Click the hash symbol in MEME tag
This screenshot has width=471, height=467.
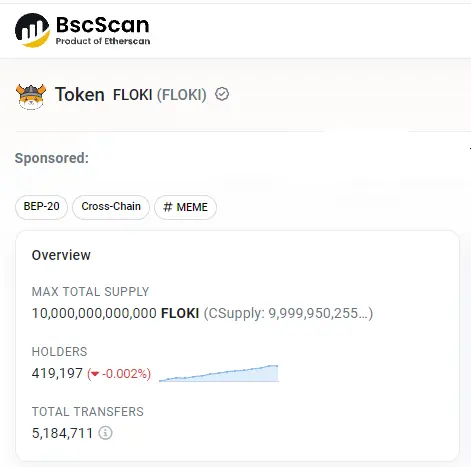[168, 207]
